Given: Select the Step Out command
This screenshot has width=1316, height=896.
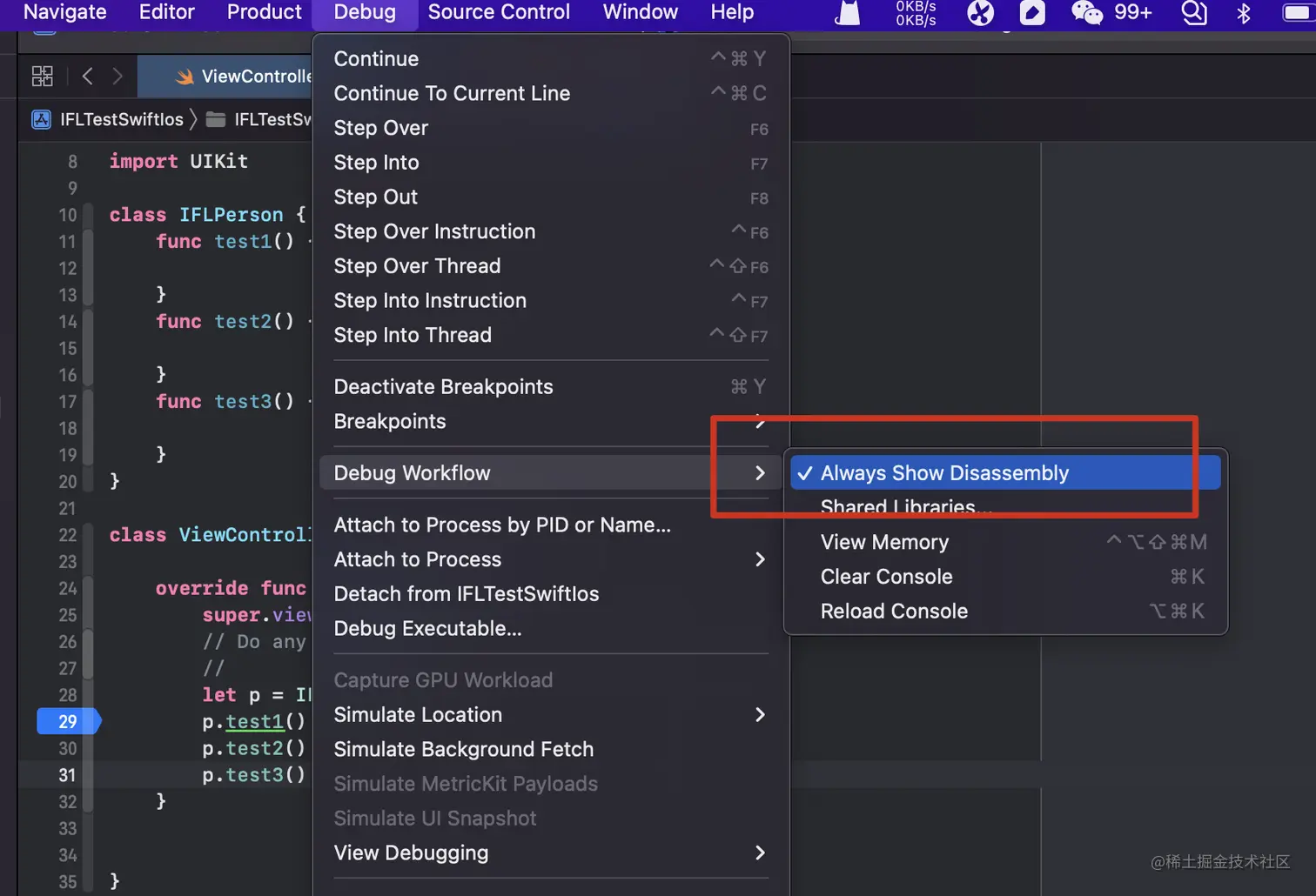Looking at the screenshot, I should tap(551, 197).
